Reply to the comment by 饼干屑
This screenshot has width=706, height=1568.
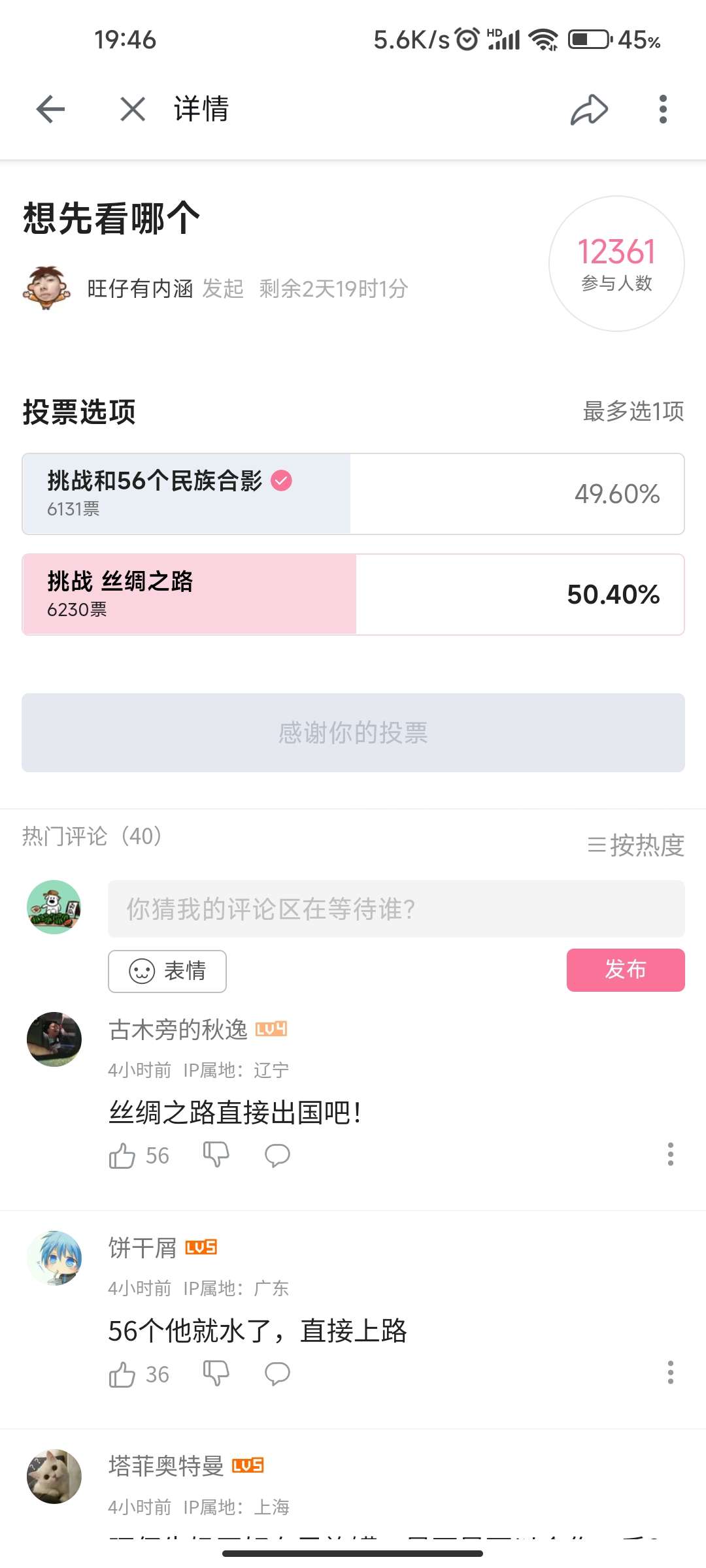[x=277, y=1373]
